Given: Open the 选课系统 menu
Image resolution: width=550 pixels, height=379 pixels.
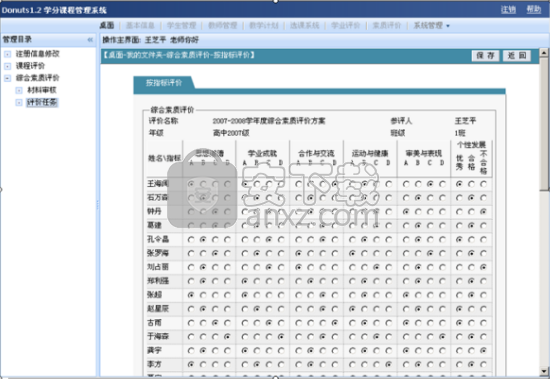Looking at the screenshot, I should click(x=304, y=25).
